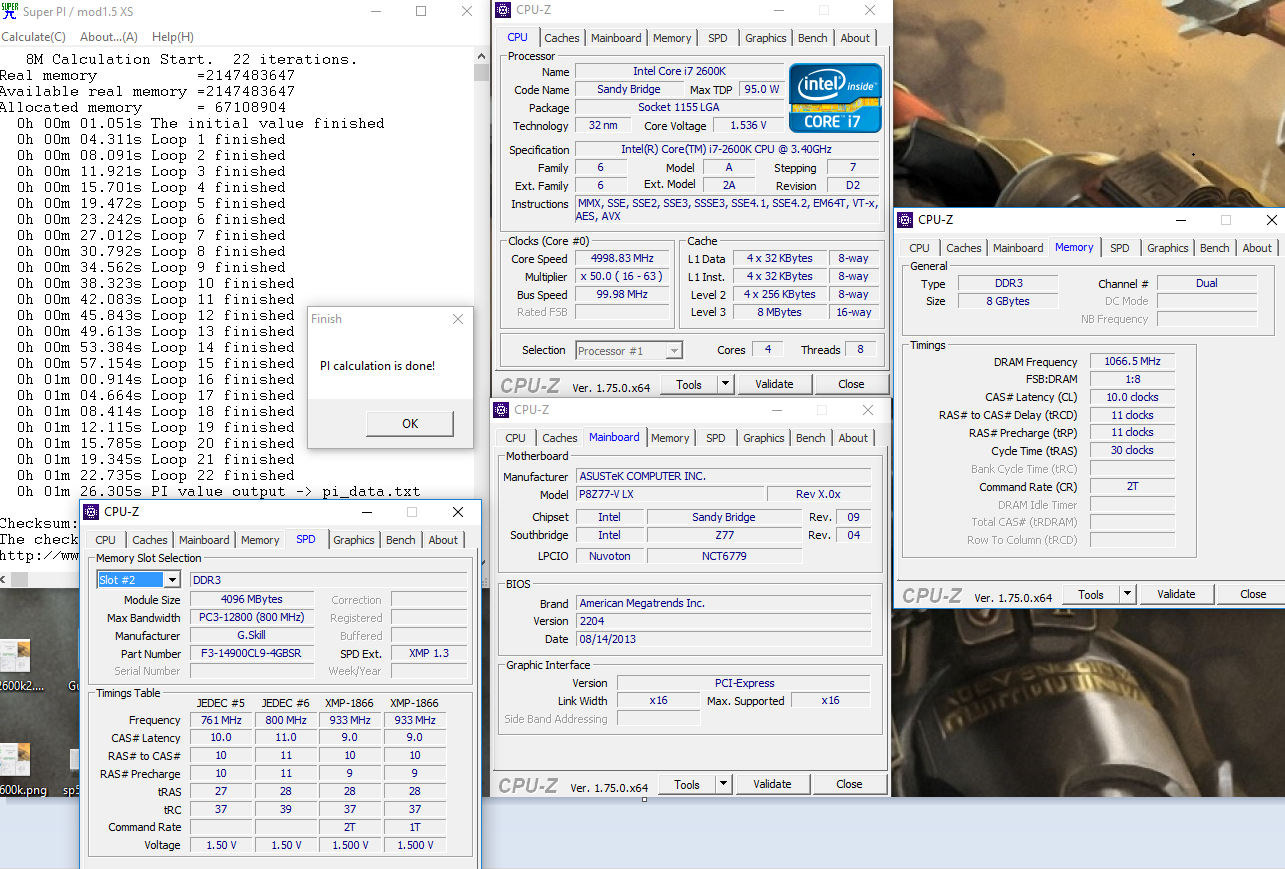This screenshot has height=869, width=1285.
Task: Click CPU-Z icon in CPU window title bar
Action: tap(503, 10)
